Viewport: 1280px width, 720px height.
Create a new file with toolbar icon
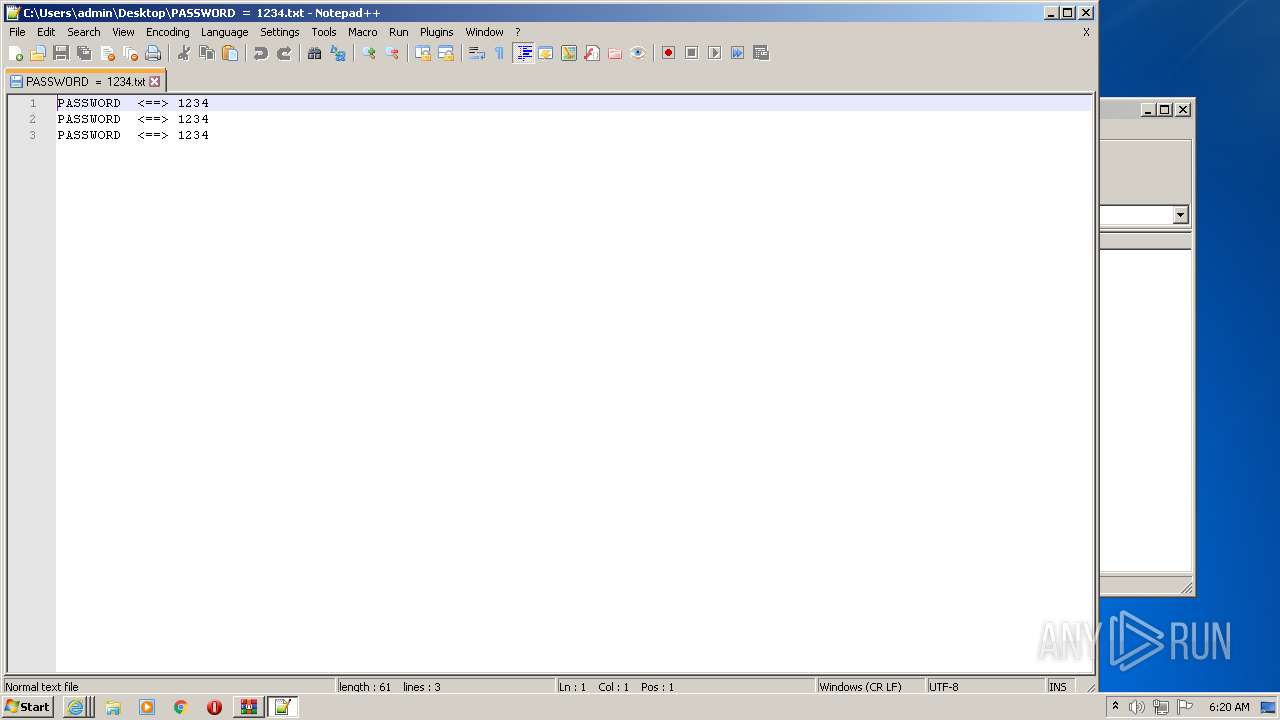(x=16, y=53)
